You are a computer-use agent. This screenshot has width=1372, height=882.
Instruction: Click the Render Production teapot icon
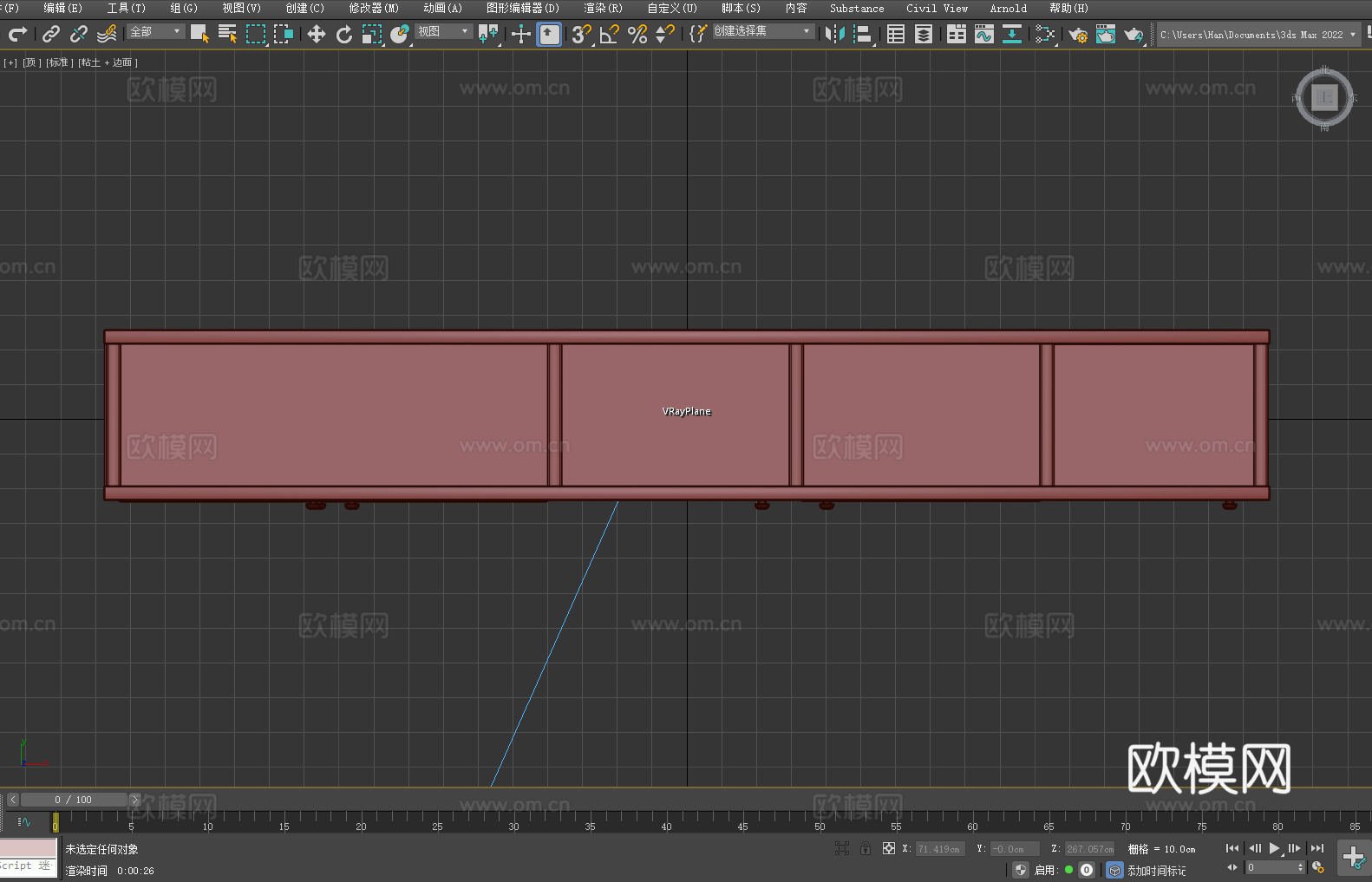coord(1134,34)
